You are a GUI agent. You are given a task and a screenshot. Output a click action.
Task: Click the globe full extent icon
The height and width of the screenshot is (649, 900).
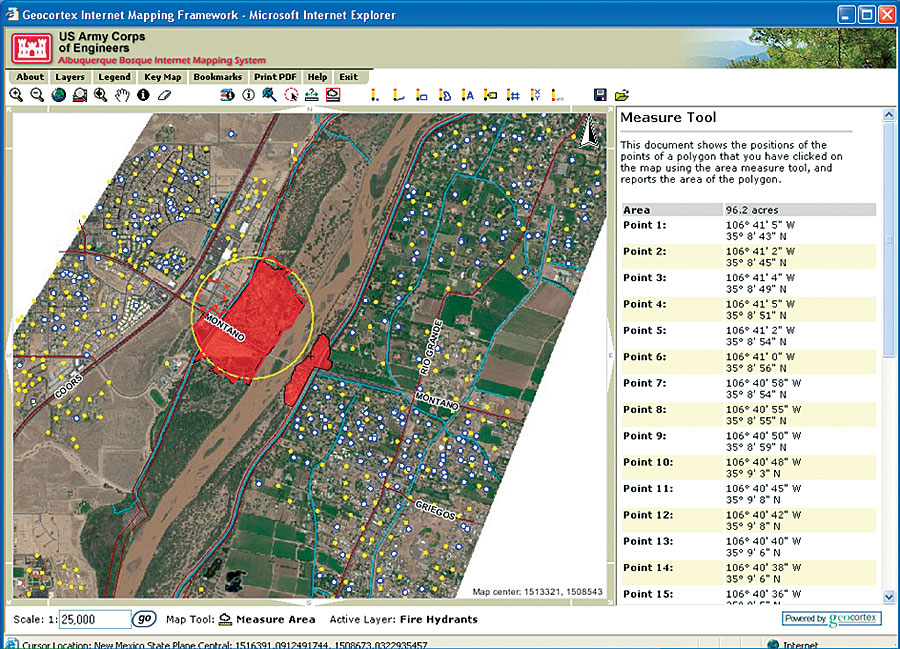coord(58,95)
